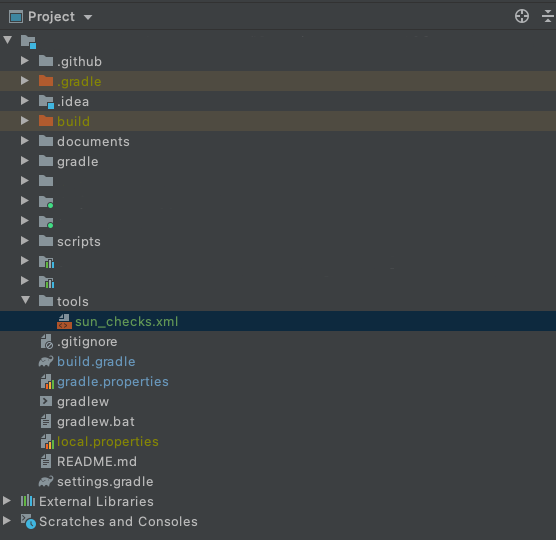This screenshot has height=540, width=556.
Task: Select the ".github" tree row
Action: [x=278, y=61]
